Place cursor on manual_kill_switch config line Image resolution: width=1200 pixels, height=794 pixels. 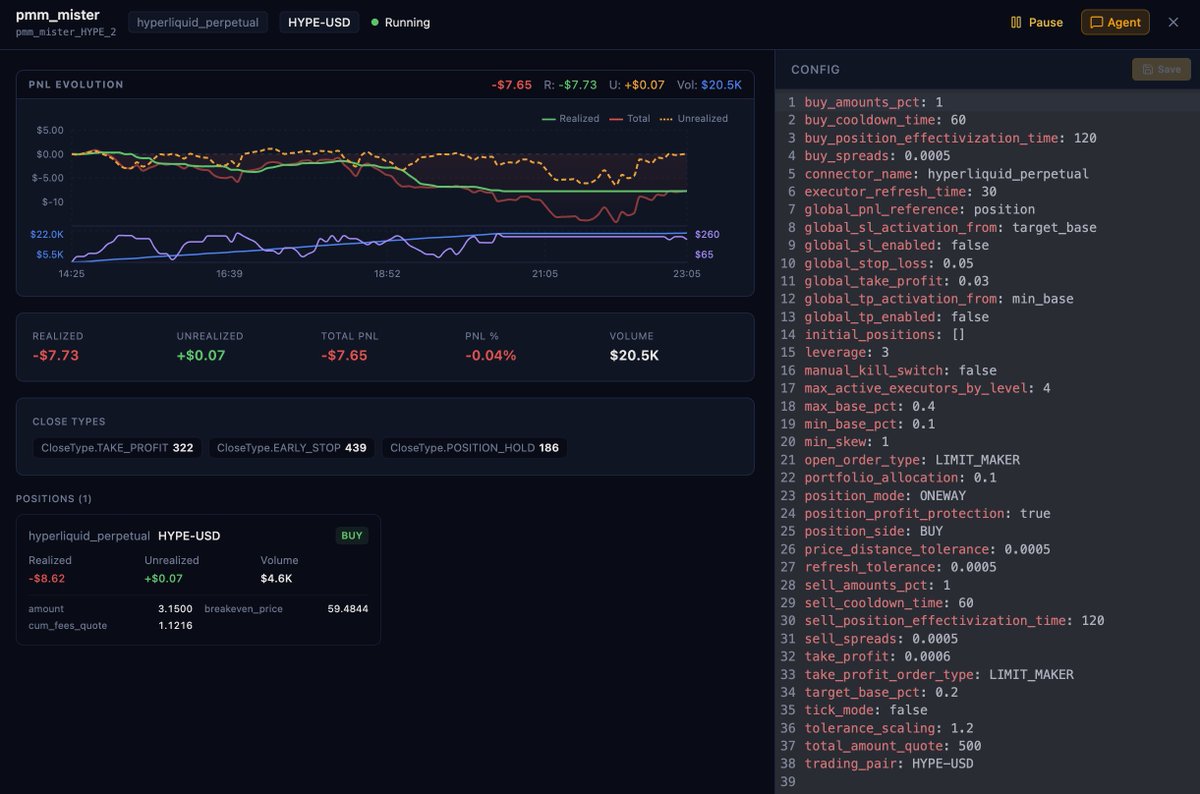[x=900, y=370]
